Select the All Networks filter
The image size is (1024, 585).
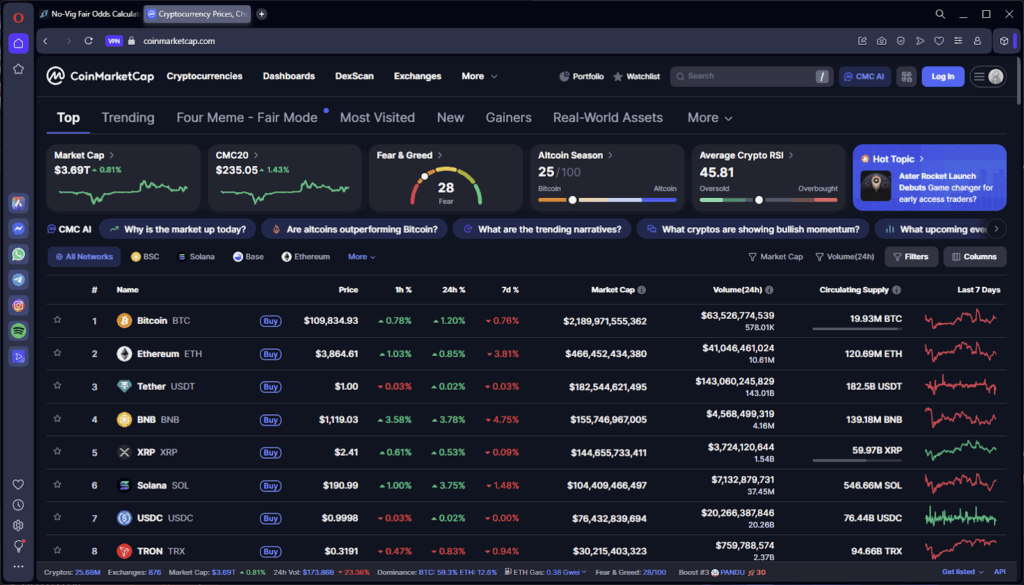(84, 257)
